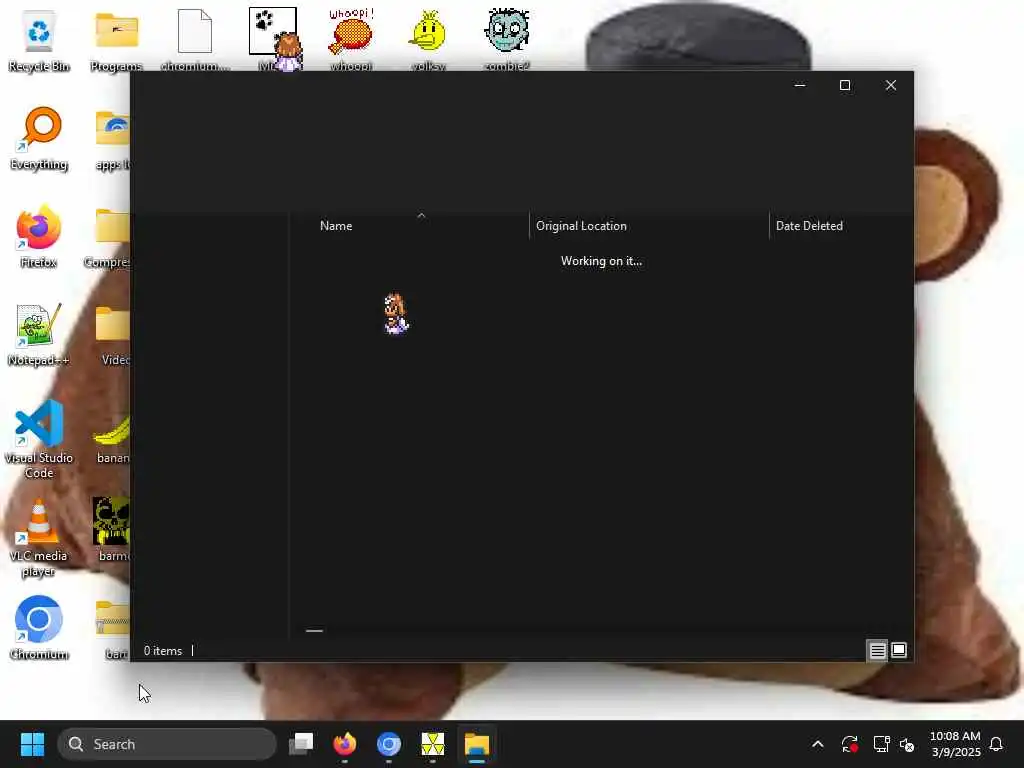Open the notifications bell

997,744
